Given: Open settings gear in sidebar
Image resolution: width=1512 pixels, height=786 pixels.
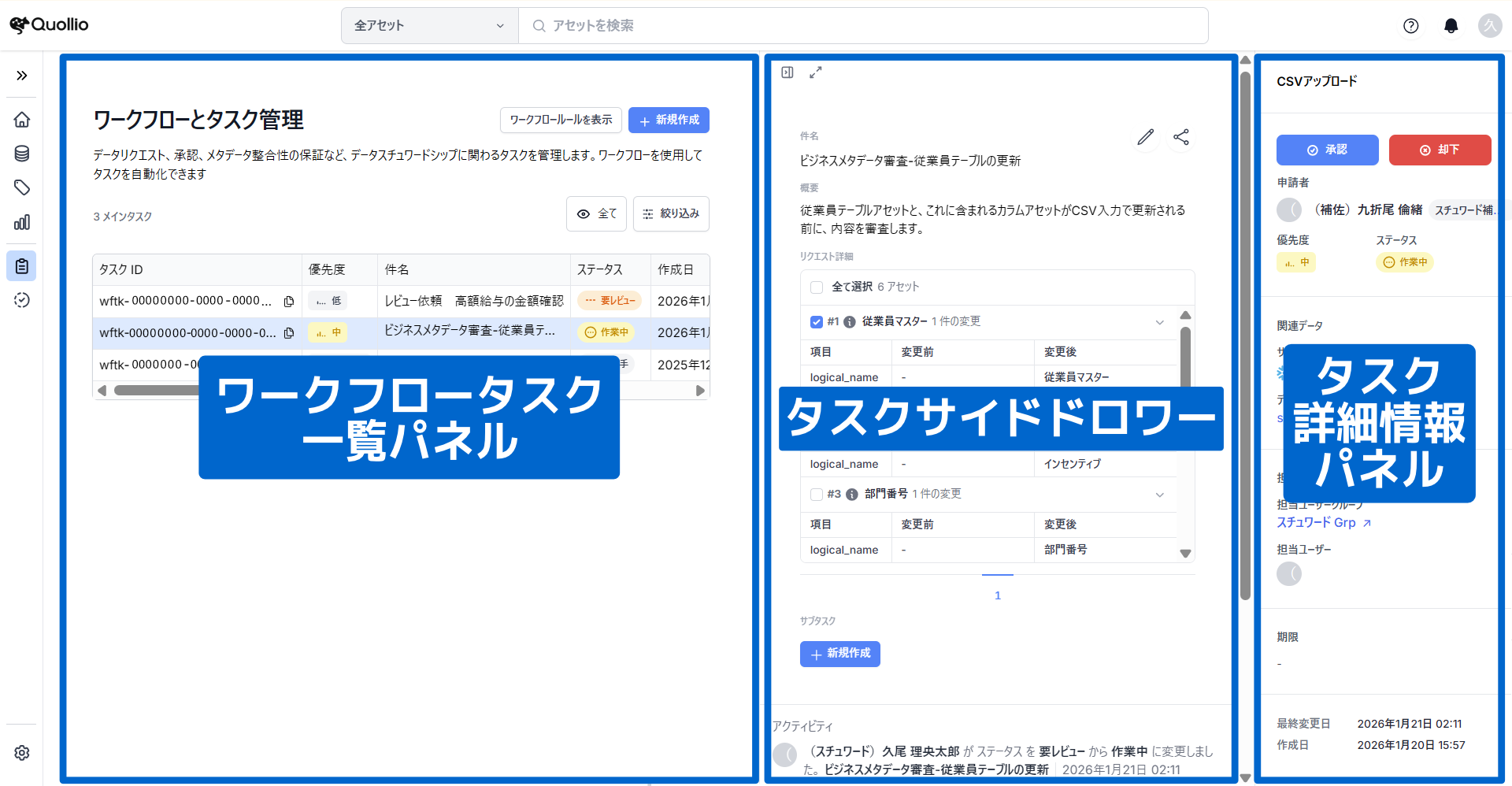Looking at the screenshot, I should click(22, 753).
